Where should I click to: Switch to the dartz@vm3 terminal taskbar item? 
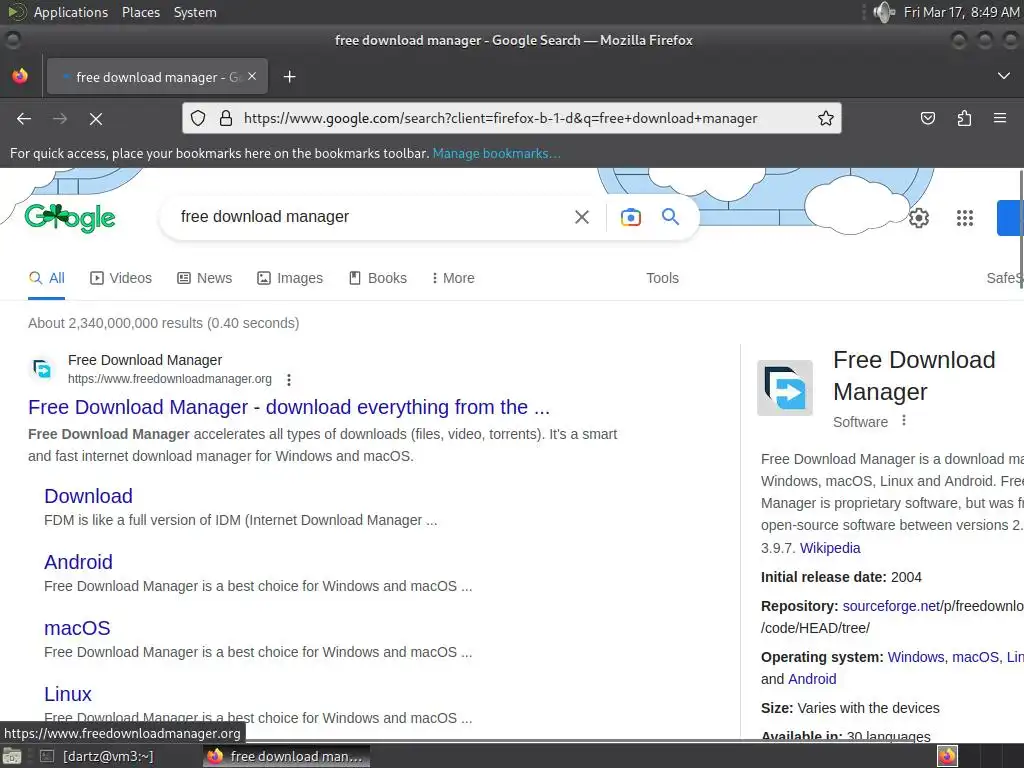[x=98, y=756]
